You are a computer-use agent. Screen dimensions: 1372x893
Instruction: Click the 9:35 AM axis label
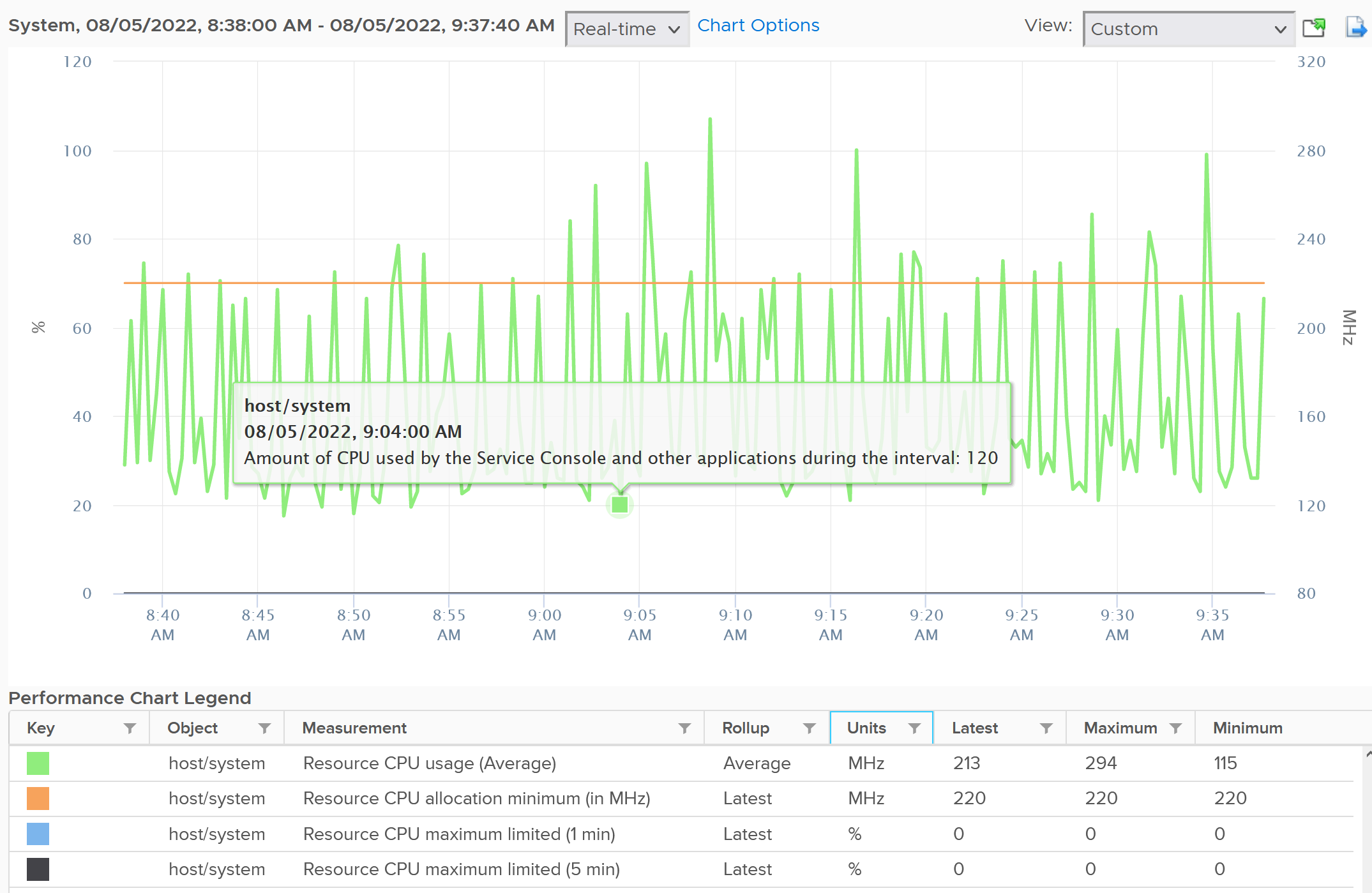(1212, 625)
